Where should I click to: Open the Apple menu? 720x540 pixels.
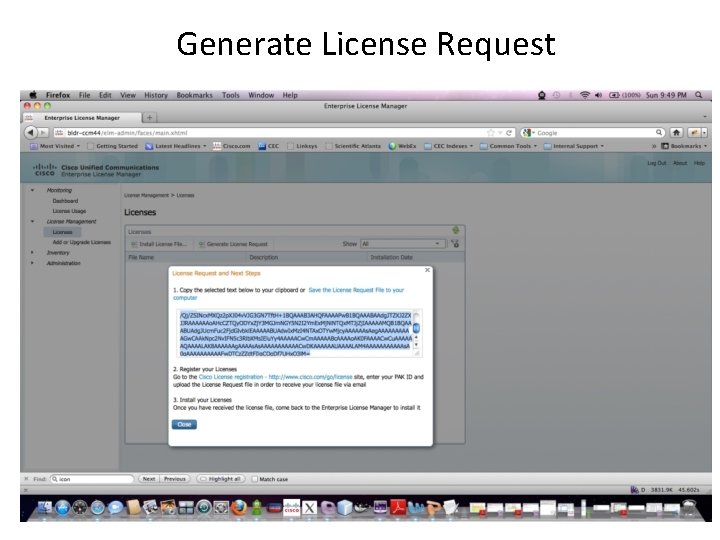[x=33, y=95]
